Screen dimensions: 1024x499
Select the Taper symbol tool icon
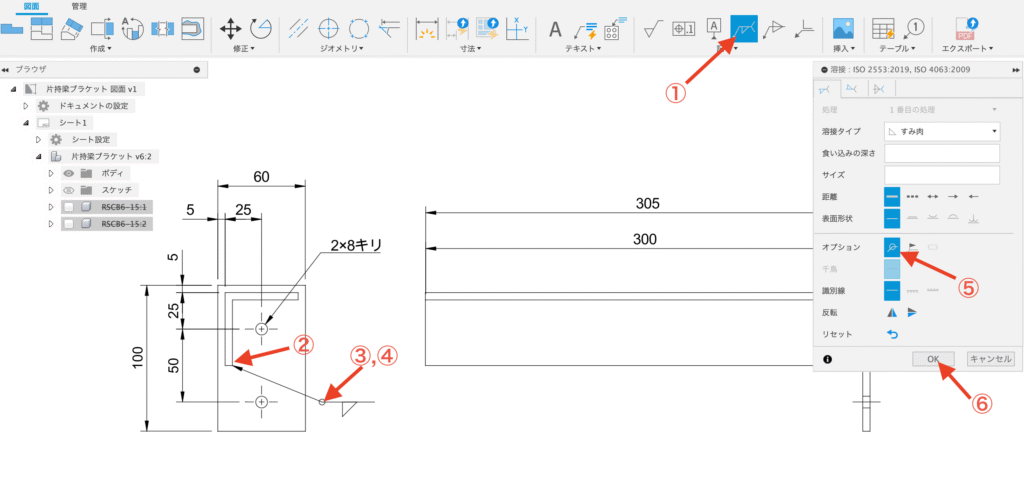[775, 29]
